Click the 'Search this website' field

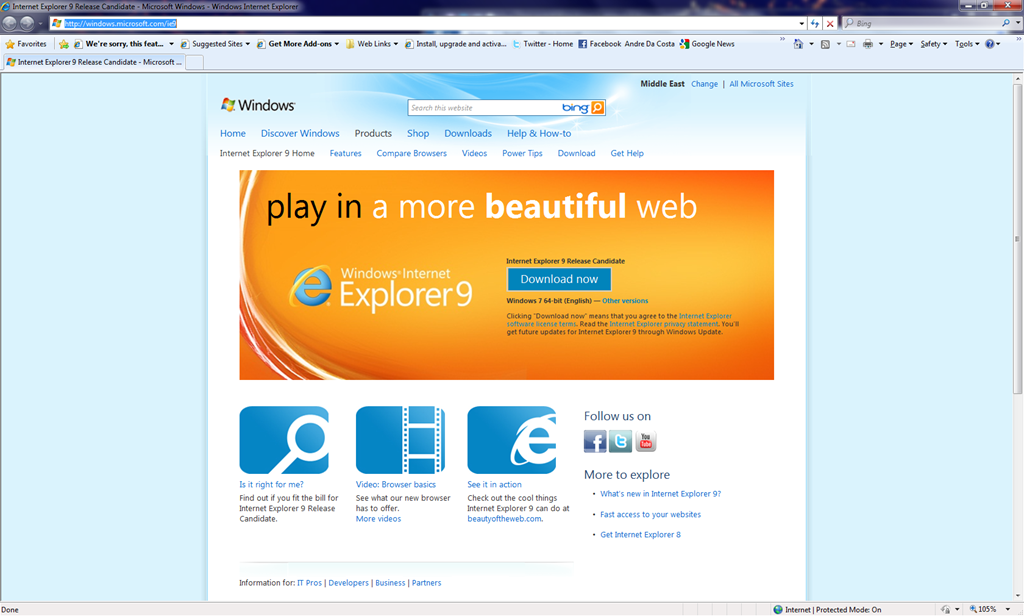(x=483, y=108)
